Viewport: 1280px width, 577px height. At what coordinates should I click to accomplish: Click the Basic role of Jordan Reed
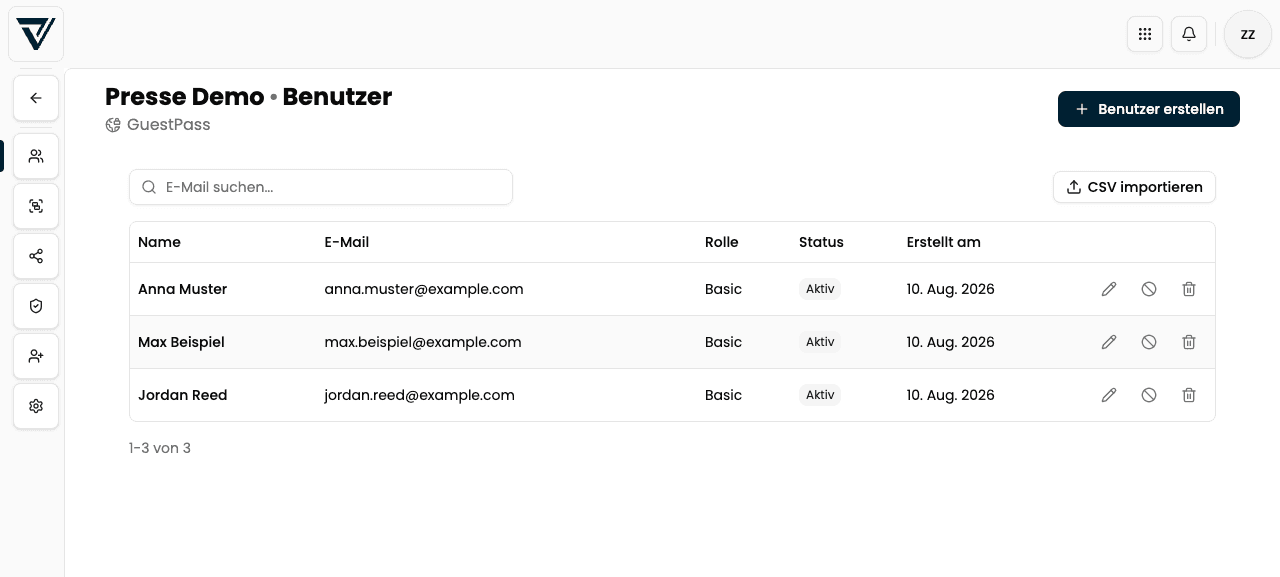click(x=724, y=395)
